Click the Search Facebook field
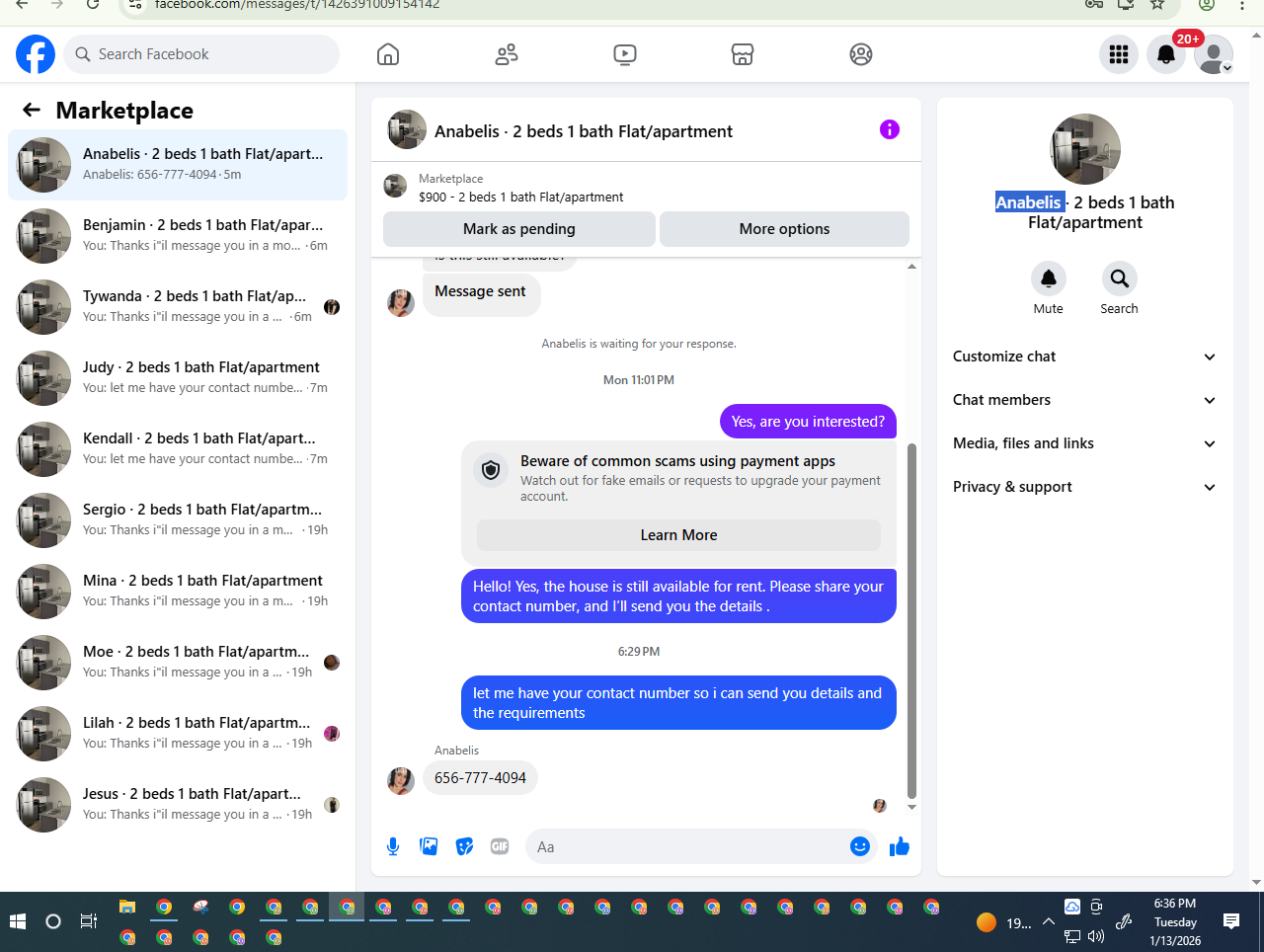Screen dimensions: 1264x952 pos(201,54)
